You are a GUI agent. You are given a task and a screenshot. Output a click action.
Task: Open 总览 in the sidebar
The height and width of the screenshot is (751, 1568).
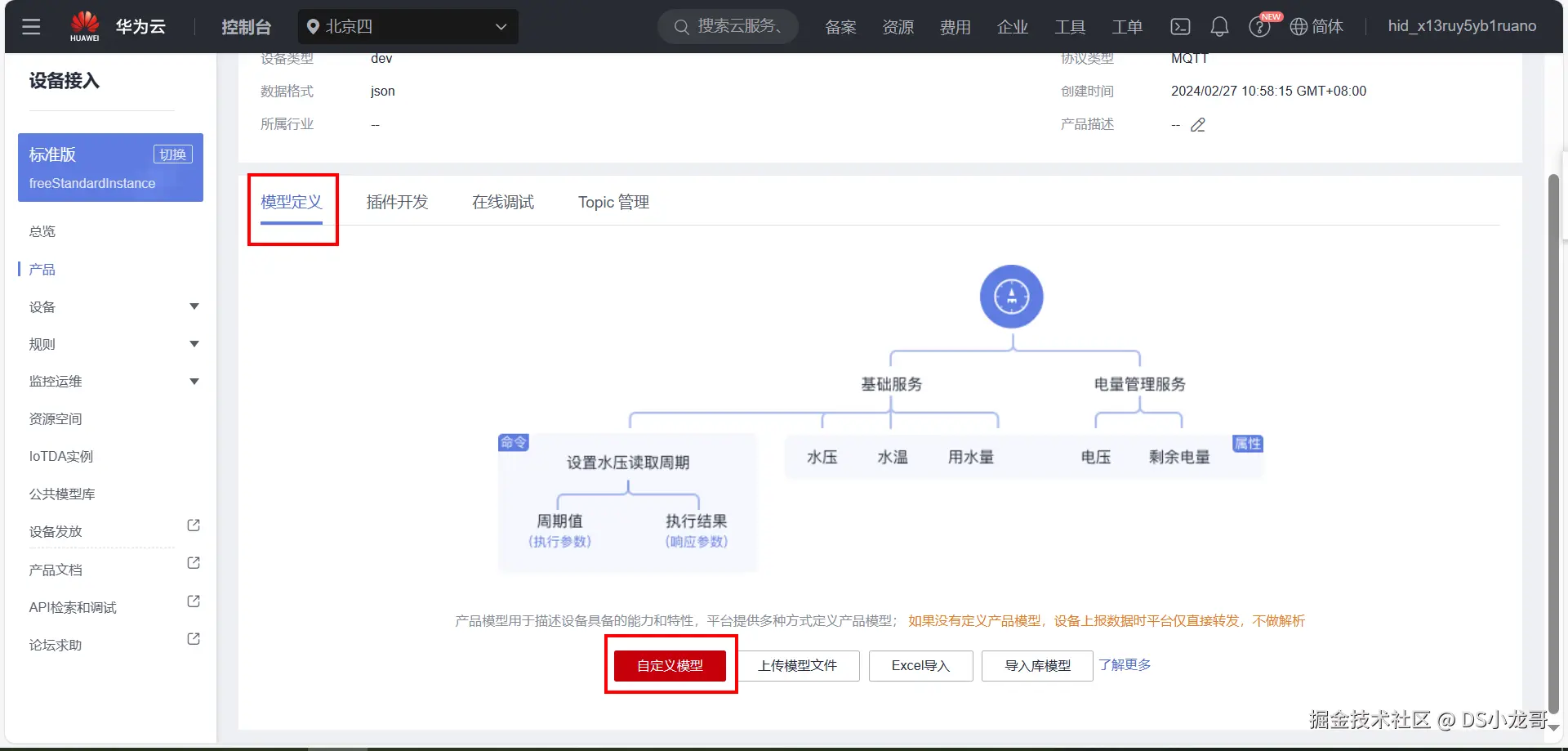(x=42, y=231)
